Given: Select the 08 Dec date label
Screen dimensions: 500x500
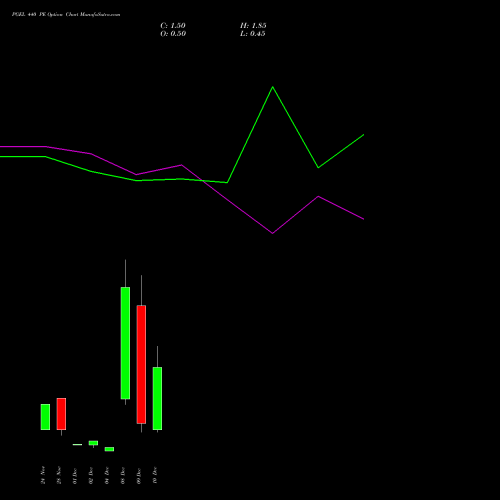Looking at the screenshot, I should (x=123, y=475).
